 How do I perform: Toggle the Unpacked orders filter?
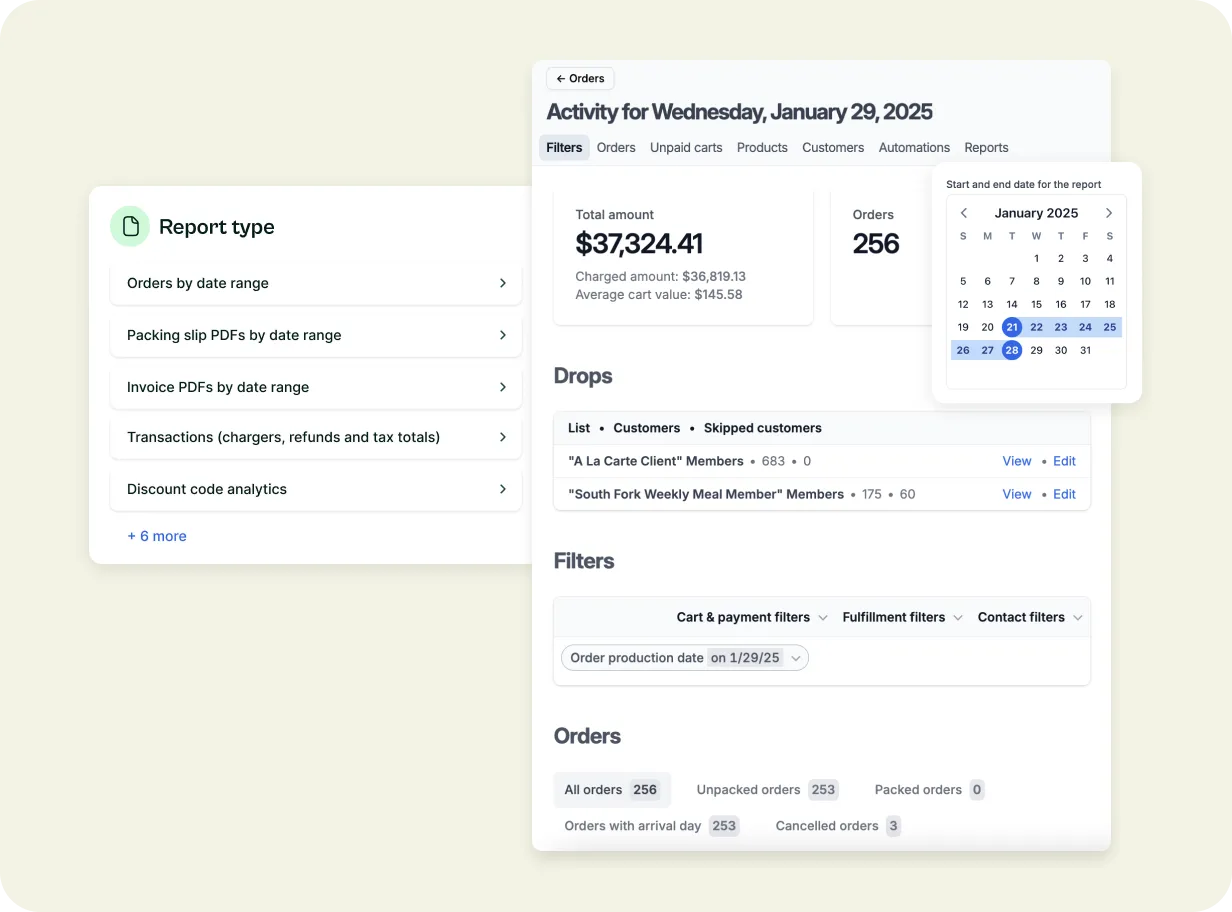(766, 790)
